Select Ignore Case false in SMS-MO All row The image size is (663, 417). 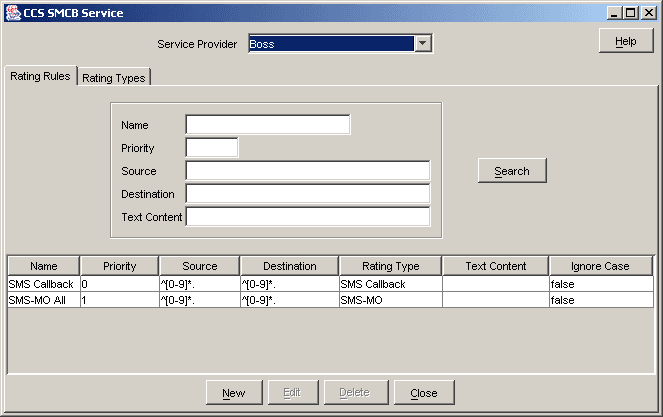point(601,300)
